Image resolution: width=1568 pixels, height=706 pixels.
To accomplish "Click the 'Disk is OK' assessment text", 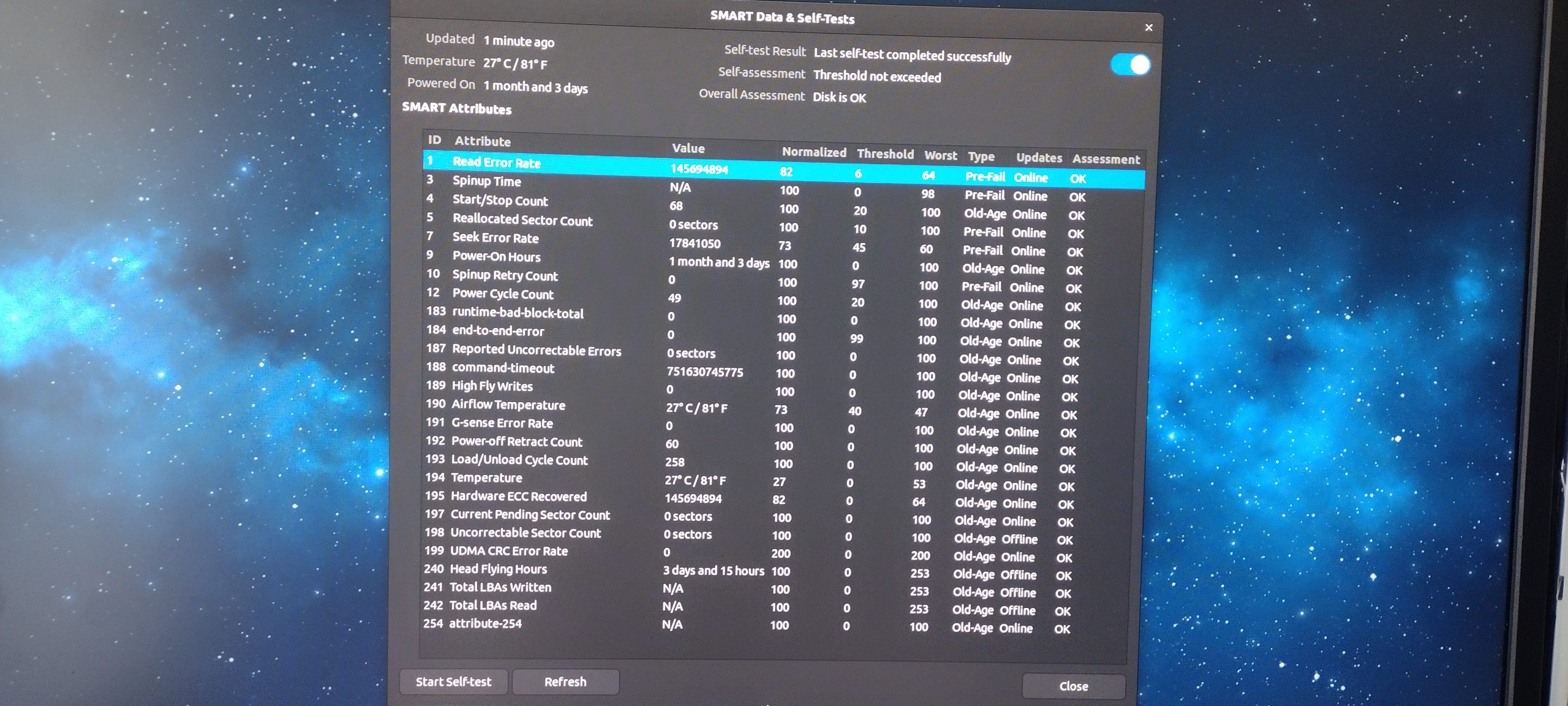I will (x=839, y=97).
